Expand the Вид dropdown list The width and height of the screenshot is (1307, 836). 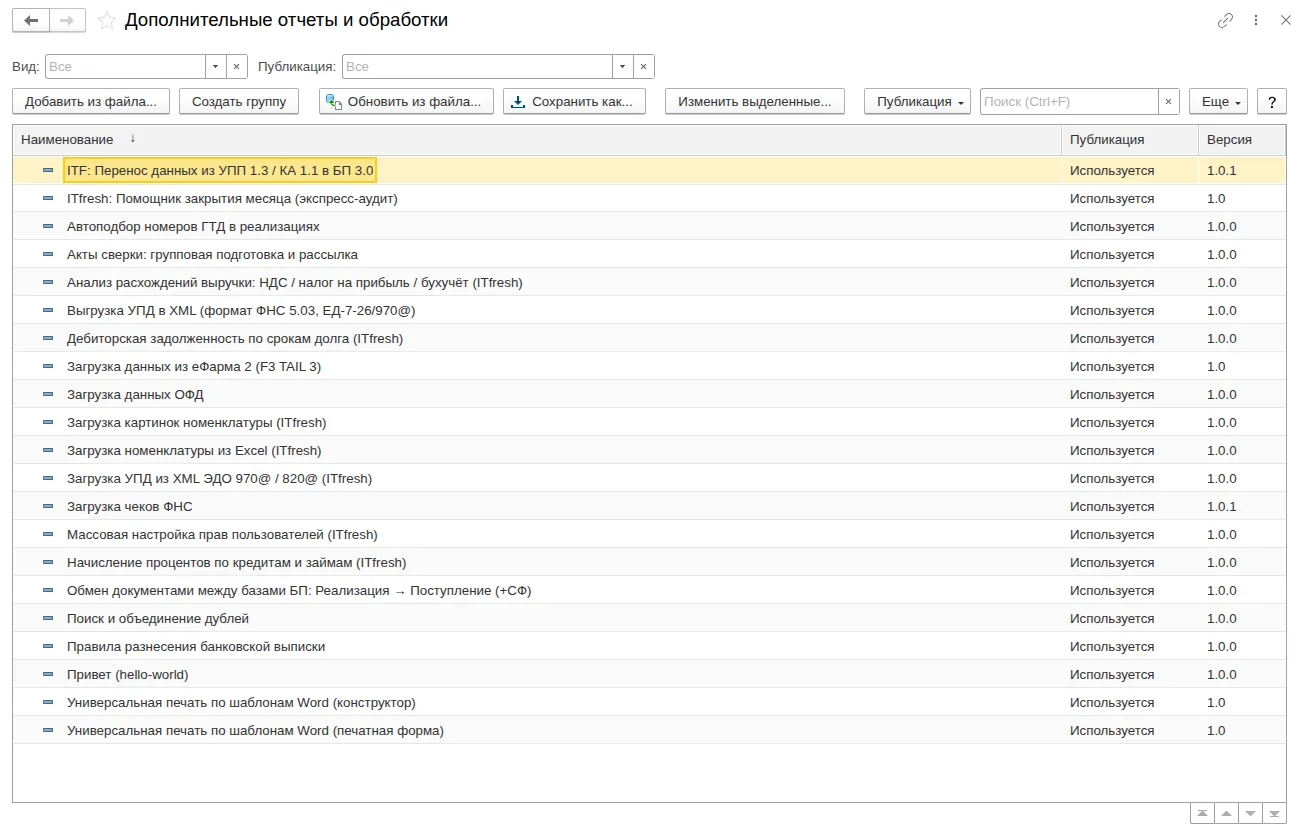[217, 67]
